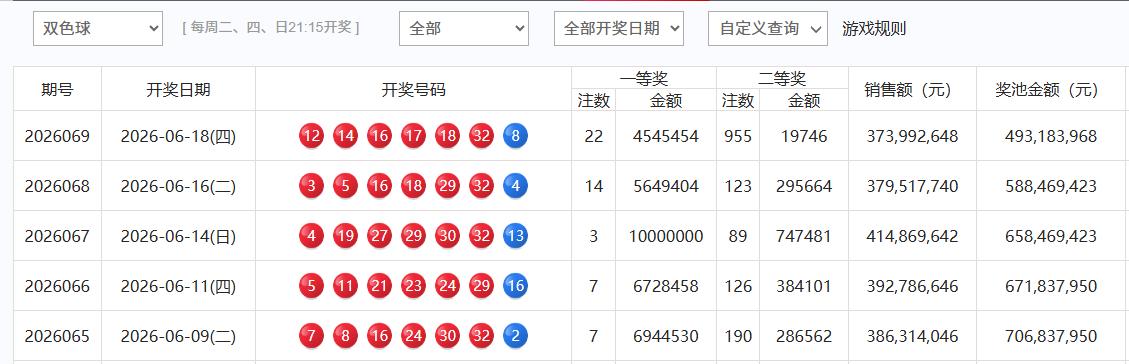Click red ball 5 in issue 2026068
Image resolution: width=1129 pixels, height=364 pixels.
pos(346,186)
